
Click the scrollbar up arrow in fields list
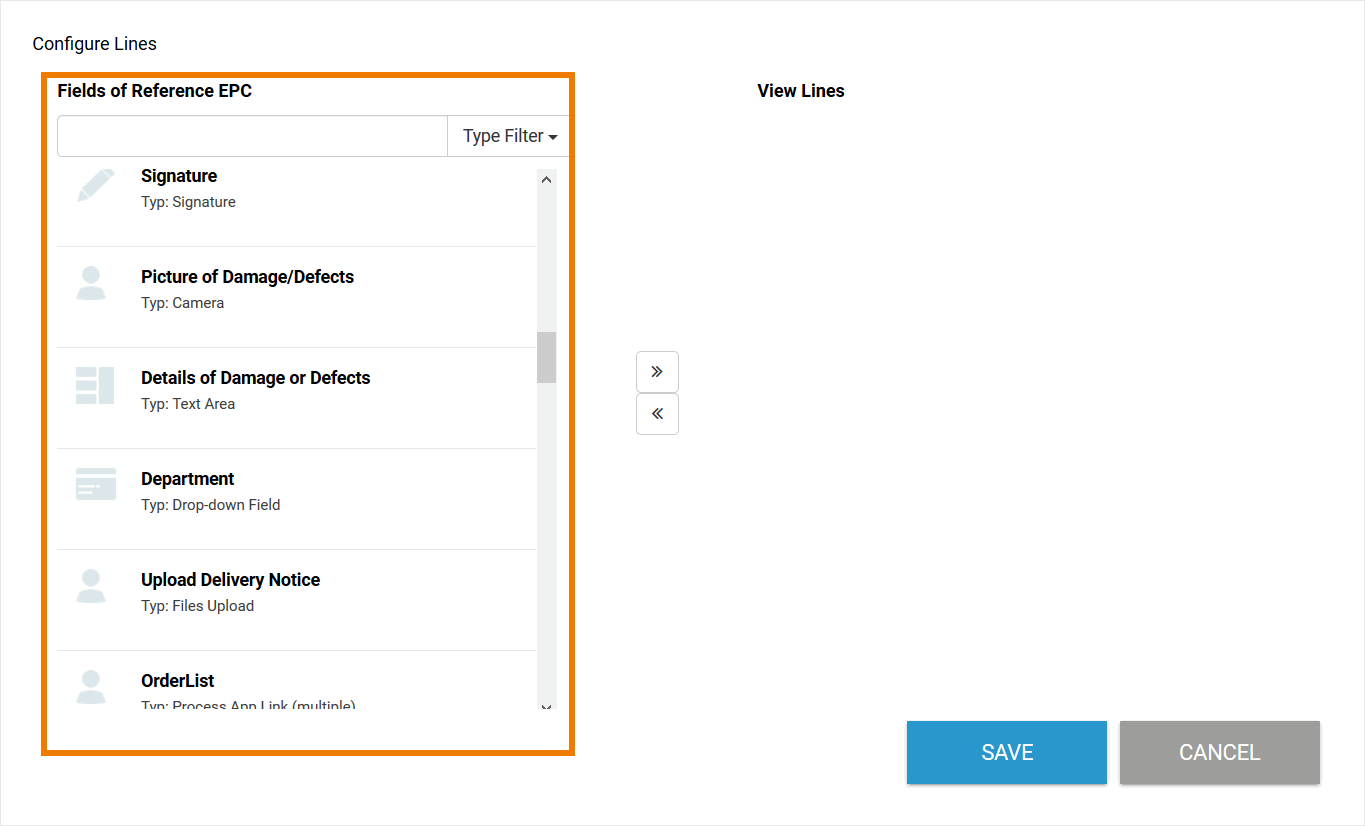[546, 180]
